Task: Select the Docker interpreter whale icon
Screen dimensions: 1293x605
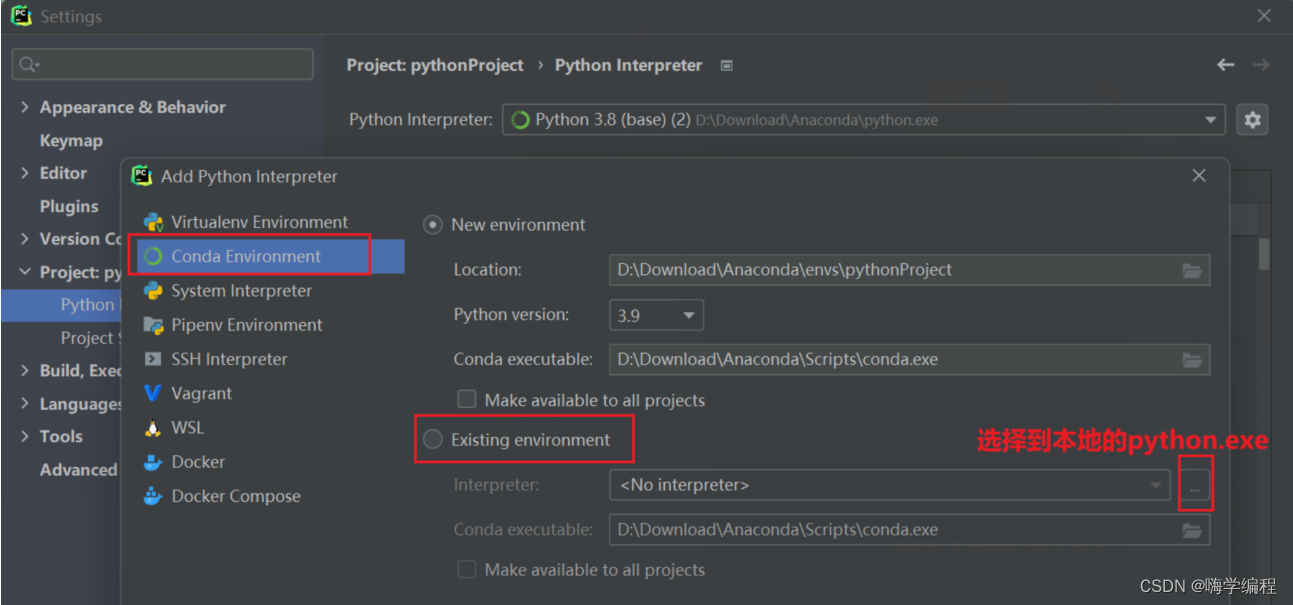Action: [153, 462]
